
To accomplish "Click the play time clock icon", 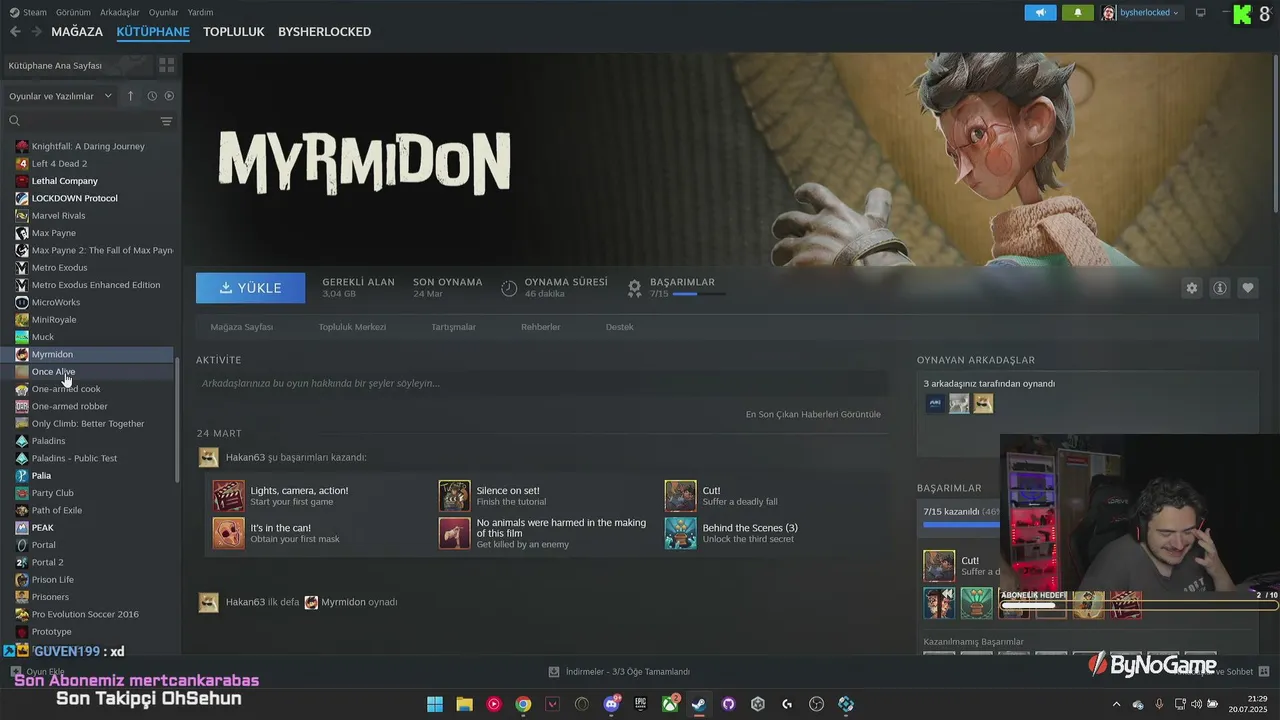I will 509,288.
